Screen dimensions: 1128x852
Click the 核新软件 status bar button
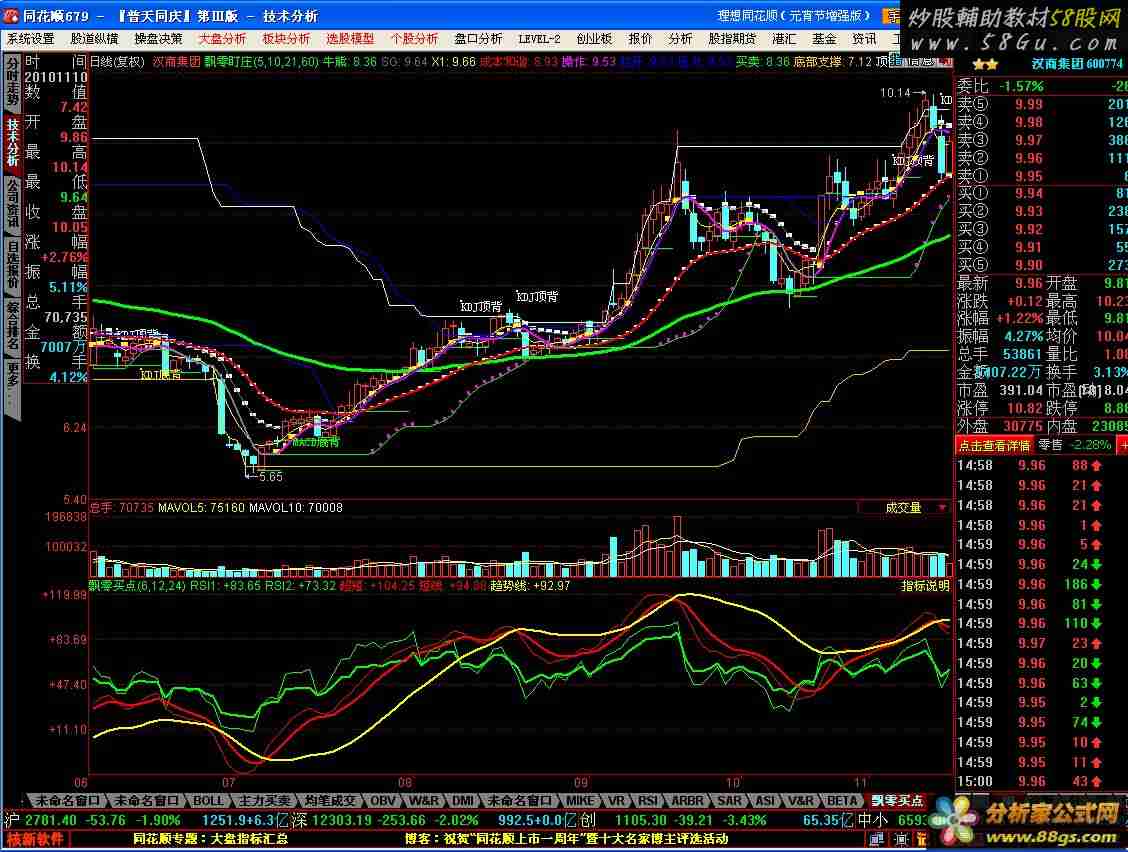35,838
